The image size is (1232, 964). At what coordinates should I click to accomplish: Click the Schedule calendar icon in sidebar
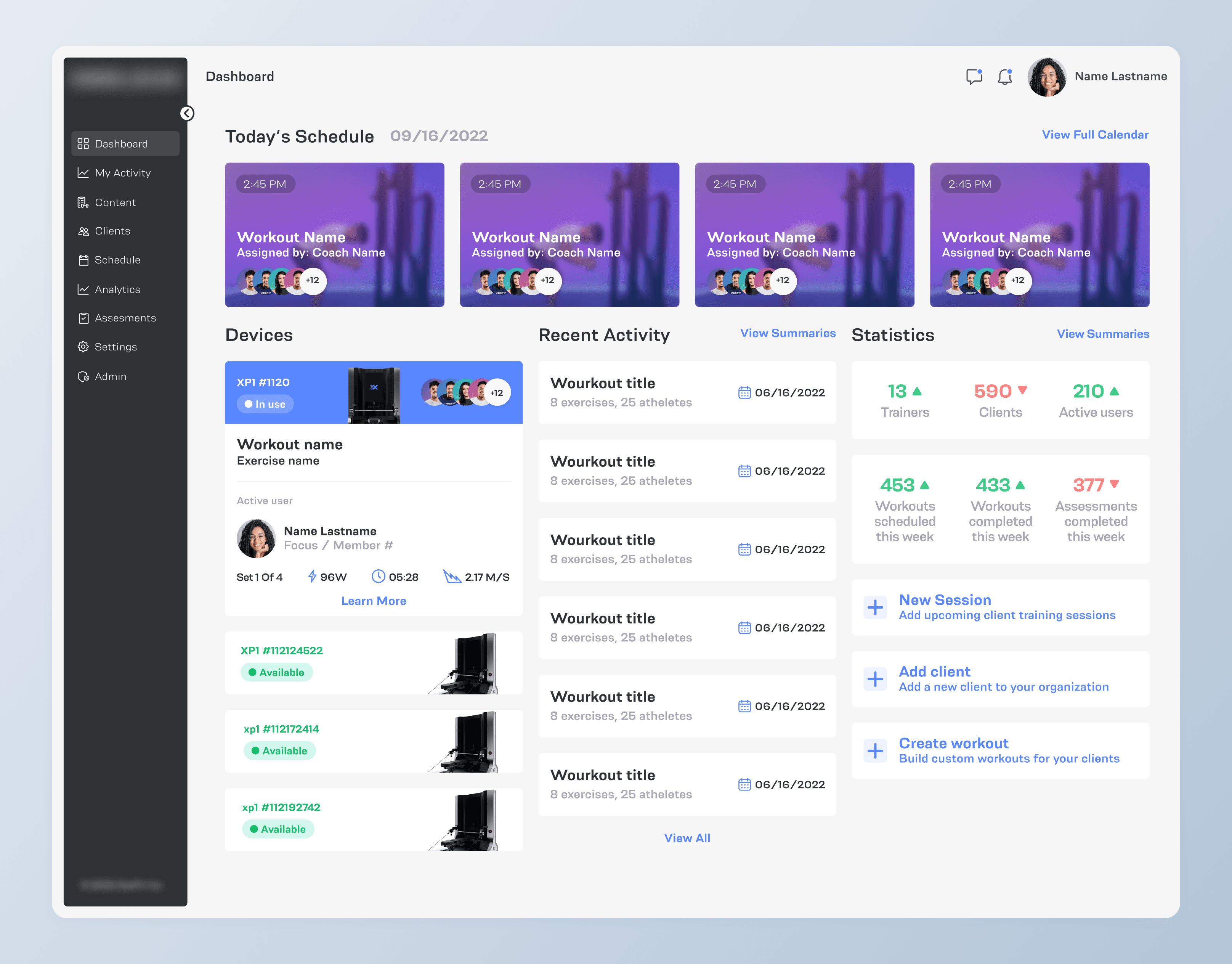click(x=83, y=260)
